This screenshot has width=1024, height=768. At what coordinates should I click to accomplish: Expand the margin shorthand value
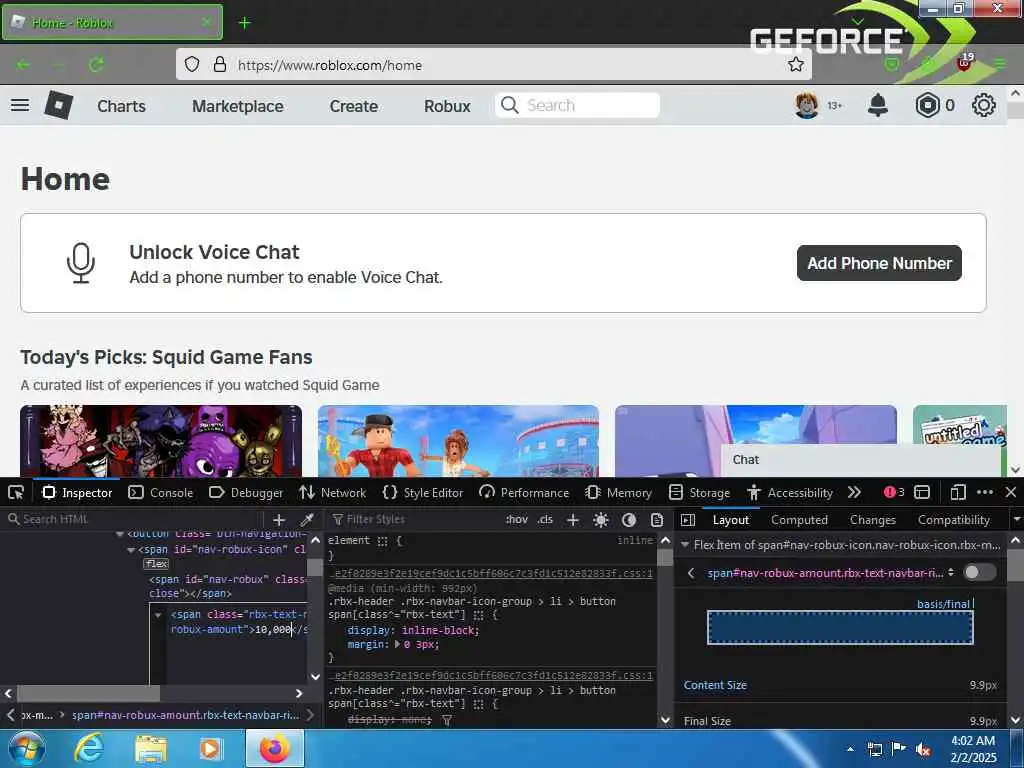click(x=398, y=645)
